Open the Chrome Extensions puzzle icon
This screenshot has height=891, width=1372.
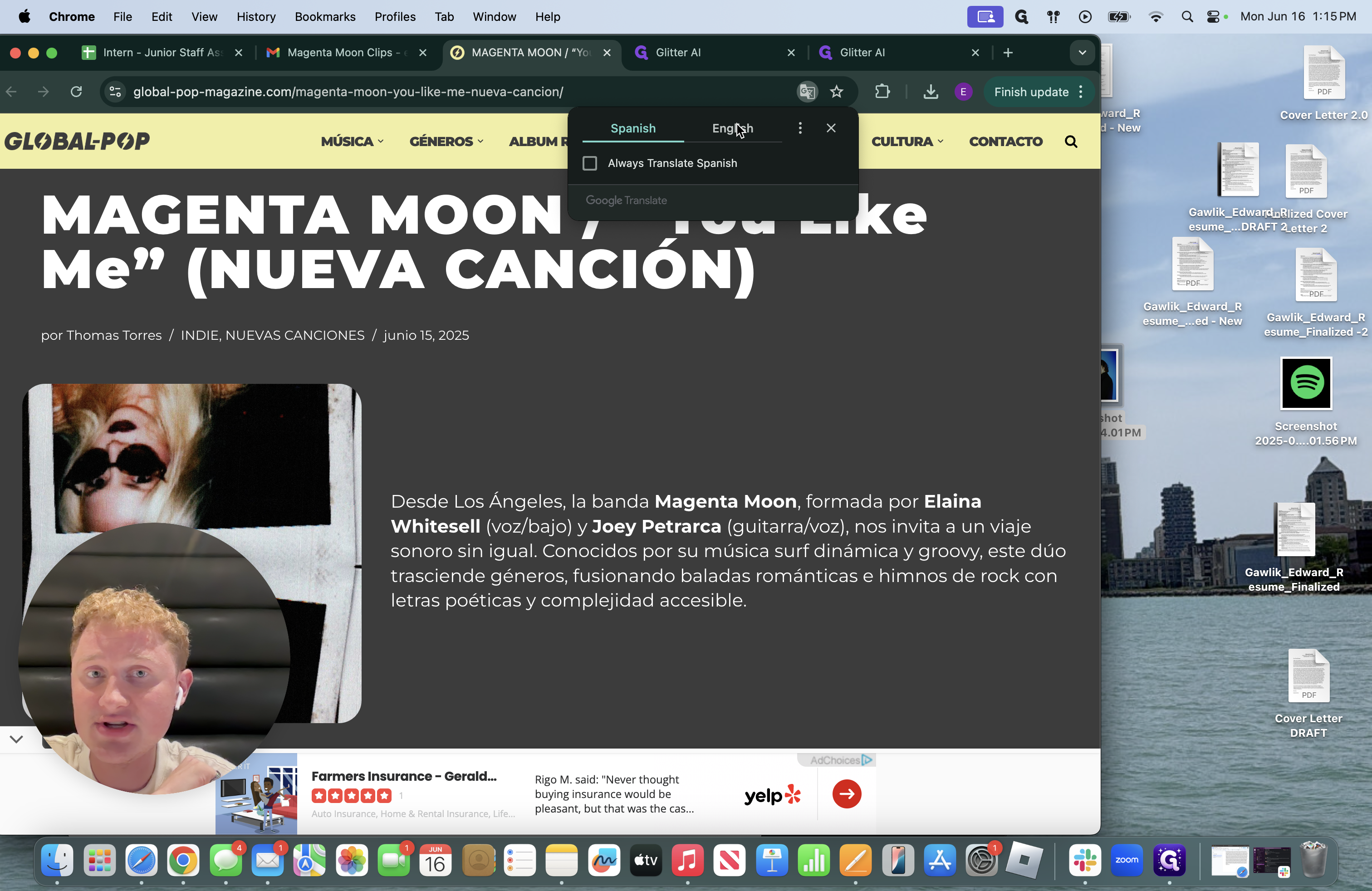(x=882, y=92)
